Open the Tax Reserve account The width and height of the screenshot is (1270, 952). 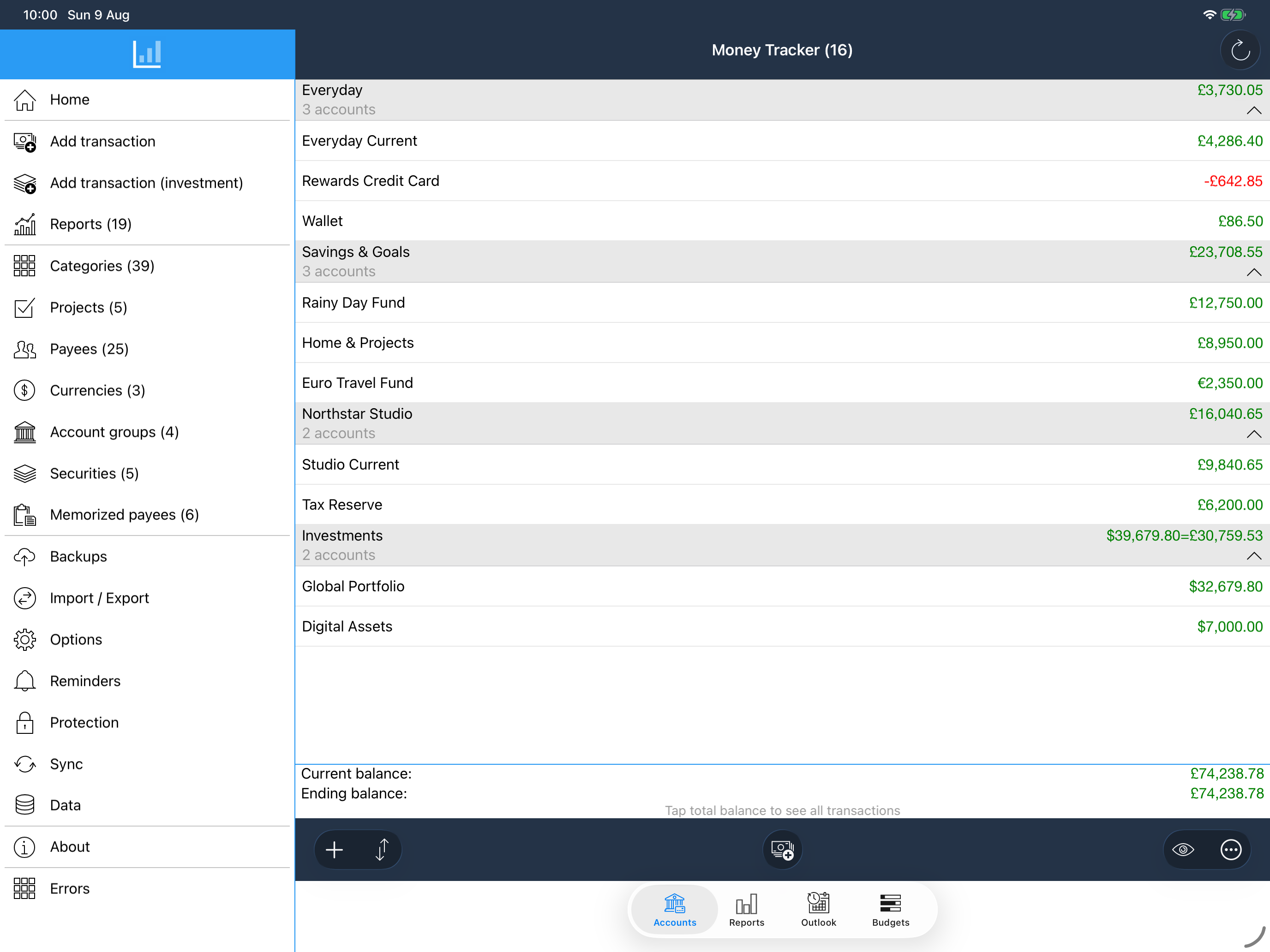coord(783,505)
